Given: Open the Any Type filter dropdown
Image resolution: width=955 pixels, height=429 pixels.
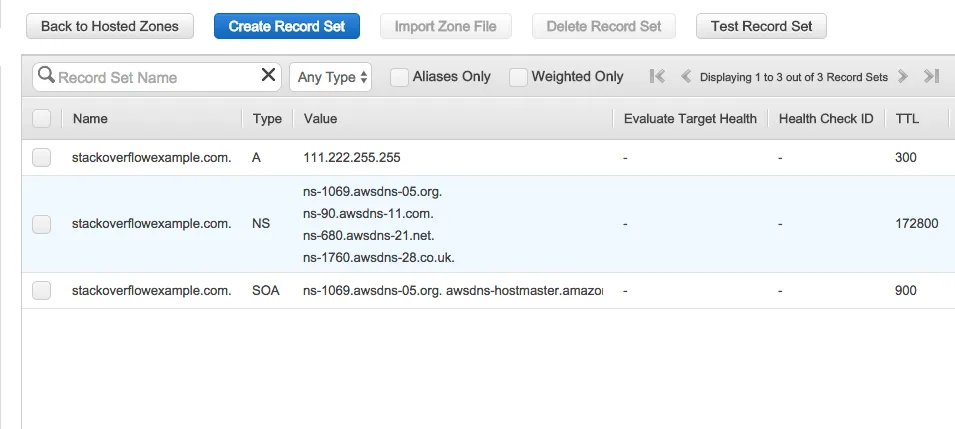Looking at the screenshot, I should pyautogui.click(x=331, y=77).
